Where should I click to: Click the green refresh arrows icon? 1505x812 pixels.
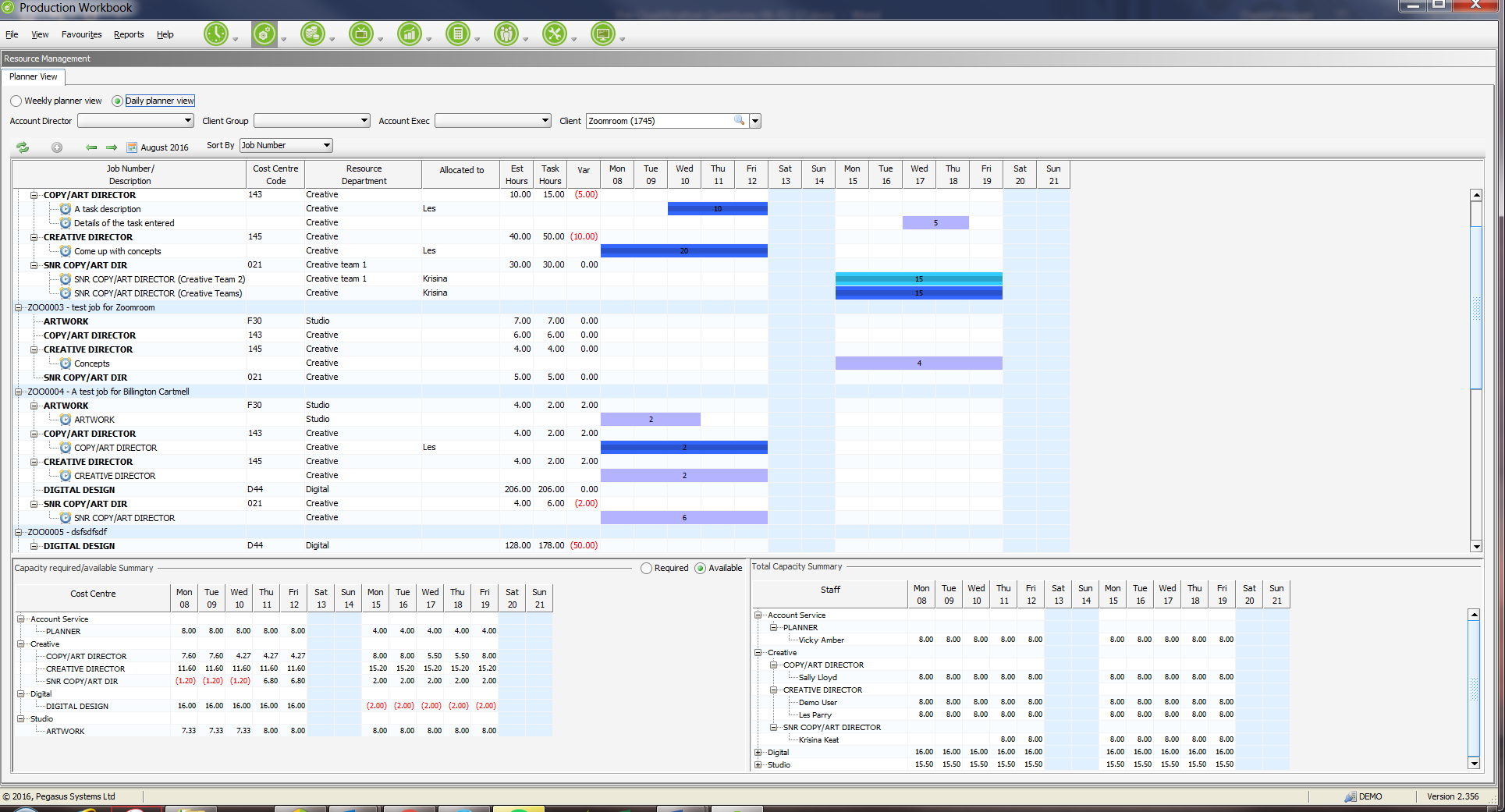click(x=23, y=147)
